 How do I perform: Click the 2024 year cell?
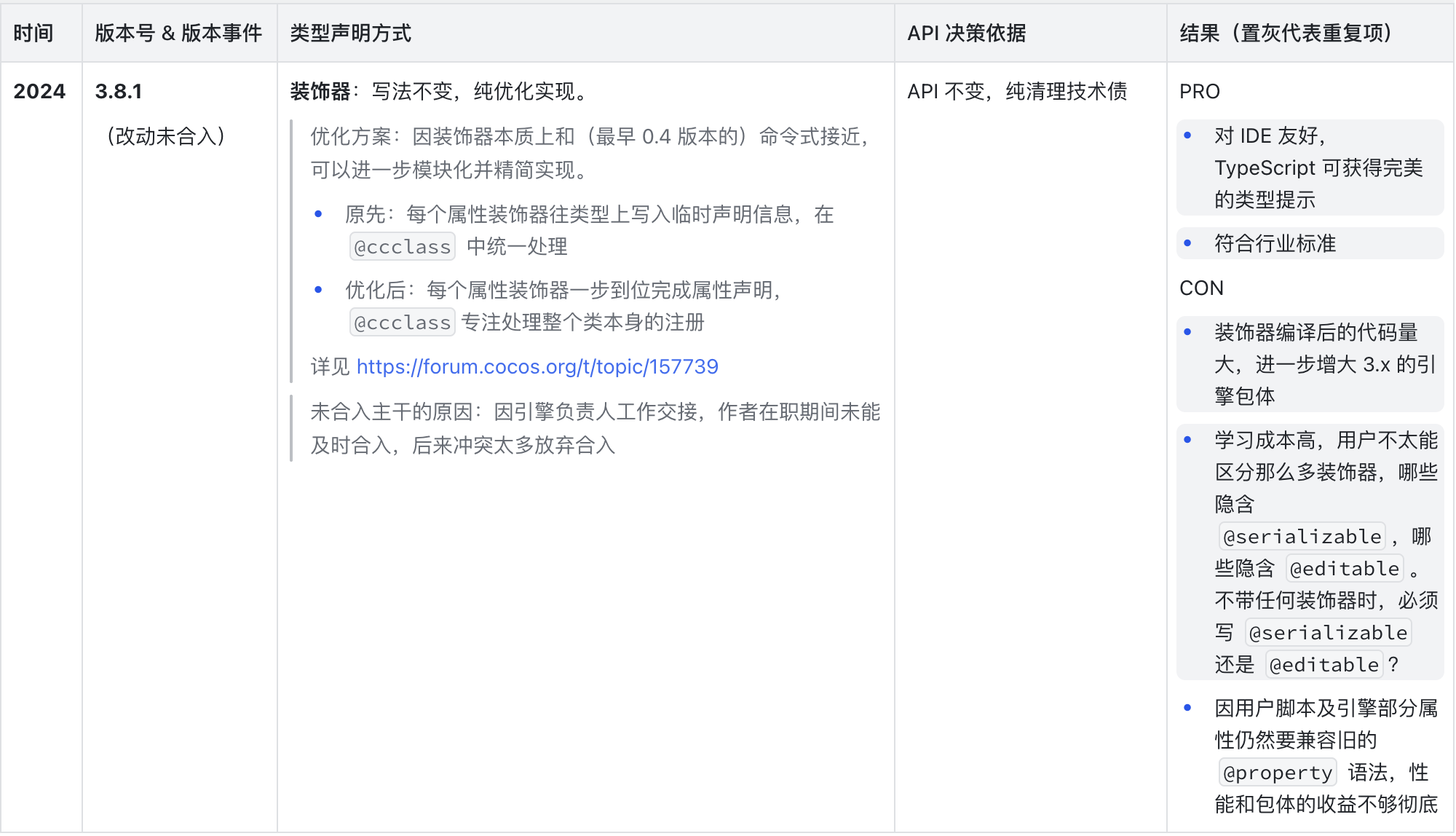[39, 91]
